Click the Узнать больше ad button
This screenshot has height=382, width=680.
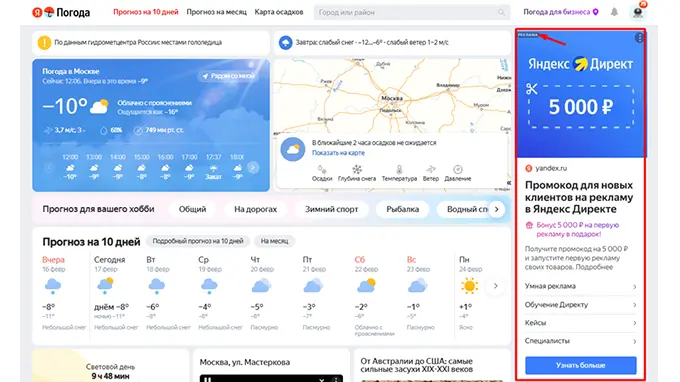[581, 366]
